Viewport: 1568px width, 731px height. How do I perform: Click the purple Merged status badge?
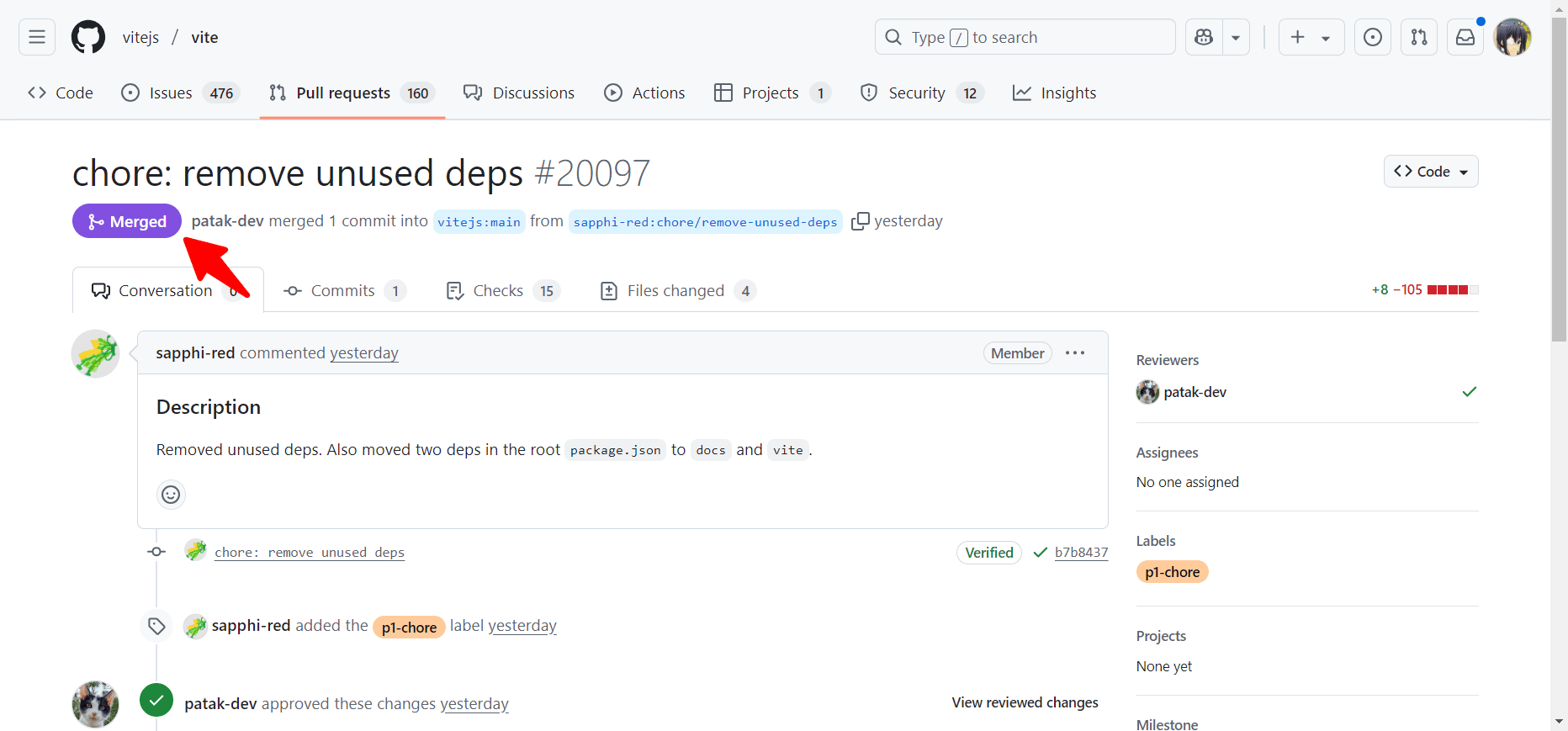click(x=127, y=221)
